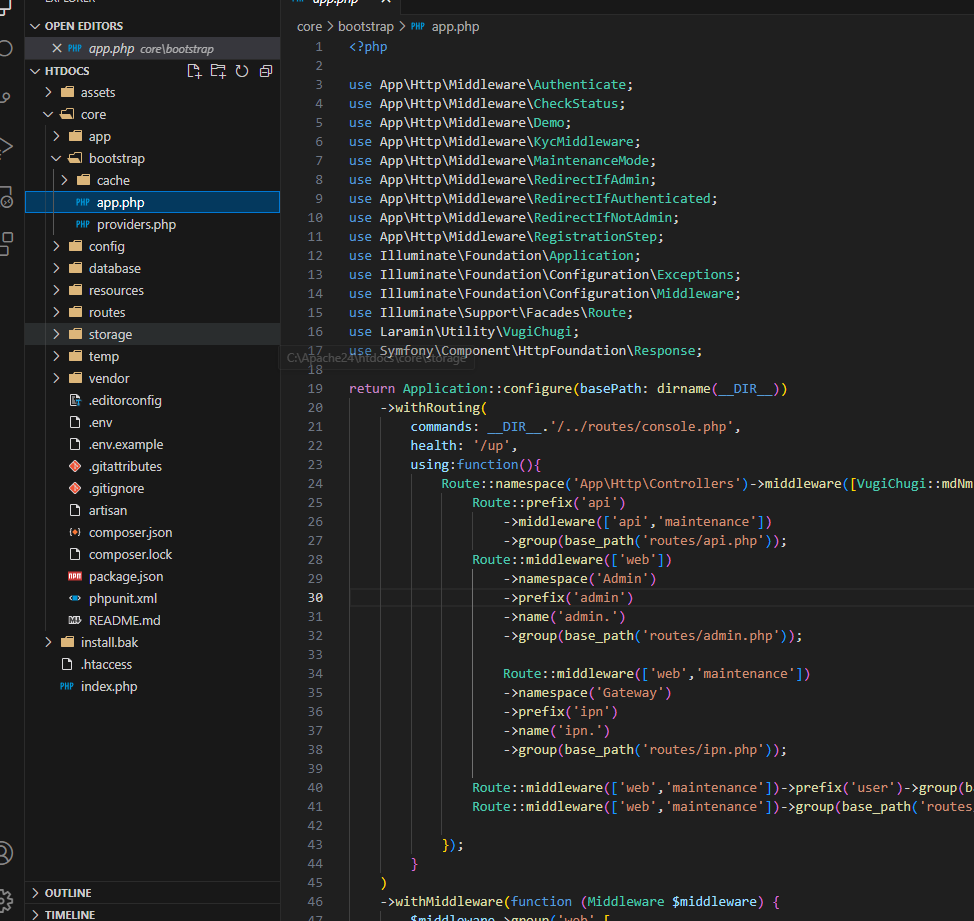Expand the cache folder chevron
The width and height of the screenshot is (974, 921).
[x=65, y=181]
